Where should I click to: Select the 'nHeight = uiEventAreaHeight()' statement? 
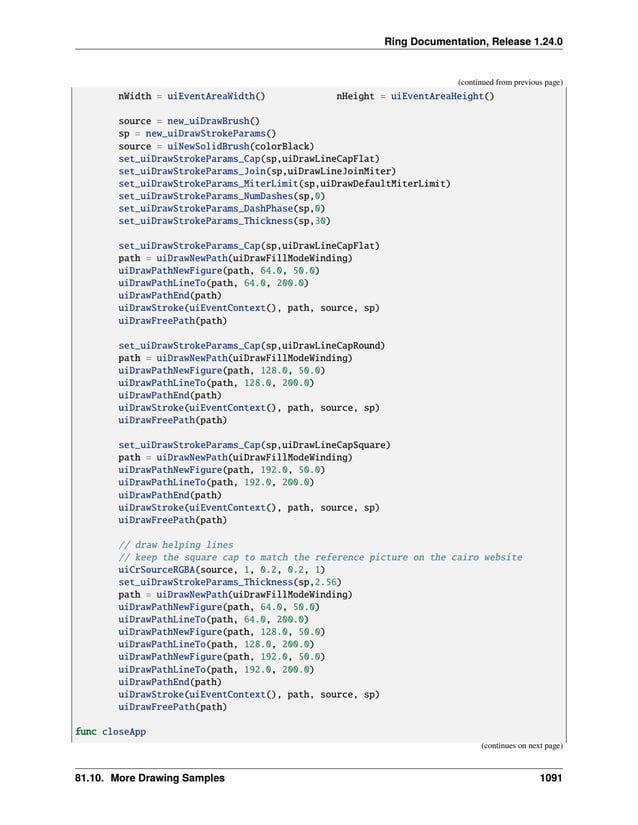click(415, 96)
